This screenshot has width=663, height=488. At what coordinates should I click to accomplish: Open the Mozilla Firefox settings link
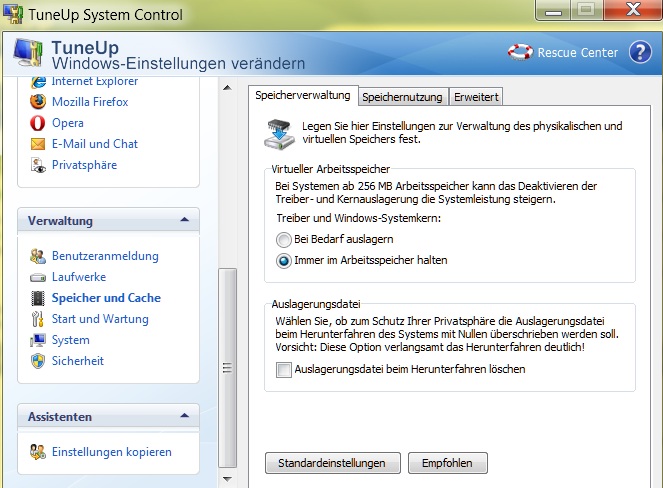click(90, 102)
